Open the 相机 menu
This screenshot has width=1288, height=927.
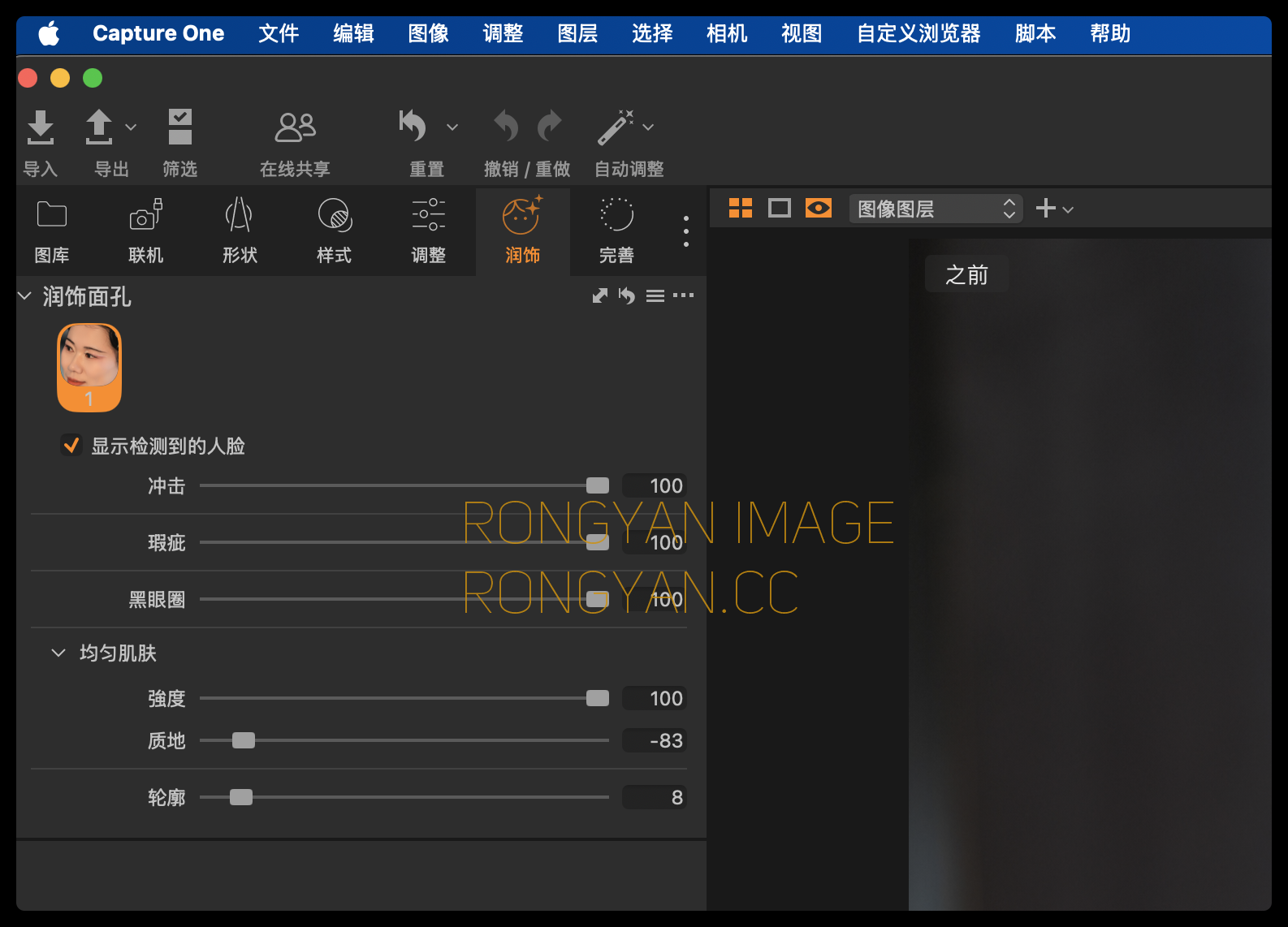[727, 33]
